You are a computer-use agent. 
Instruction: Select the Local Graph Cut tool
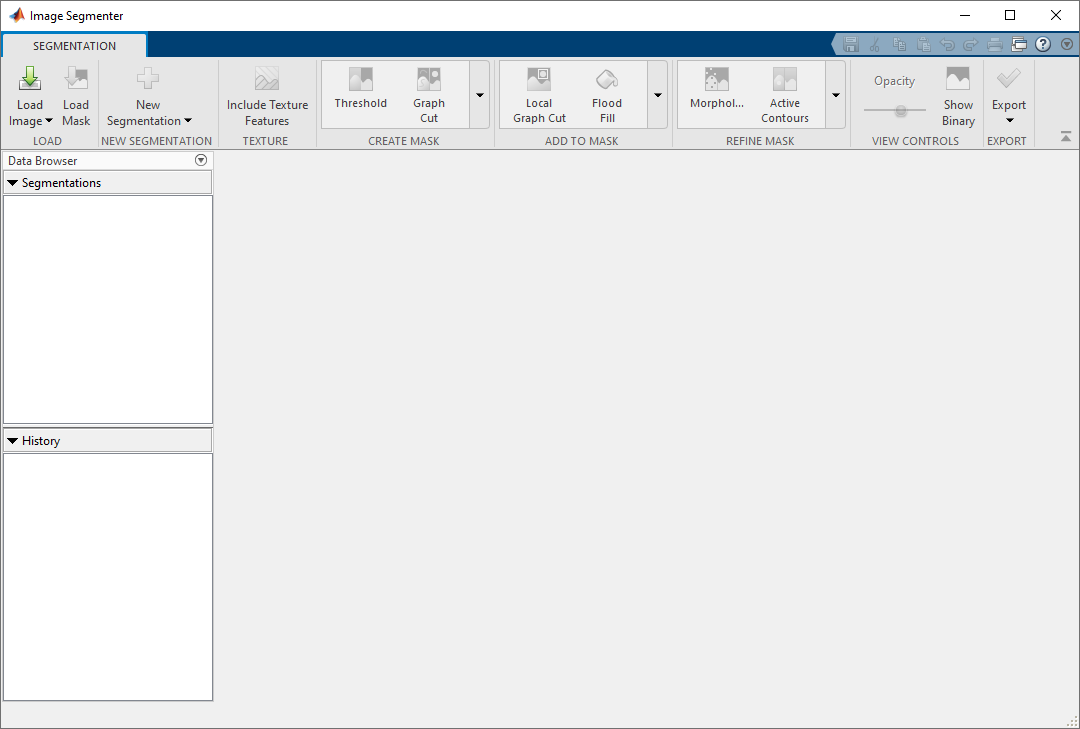point(539,94)
